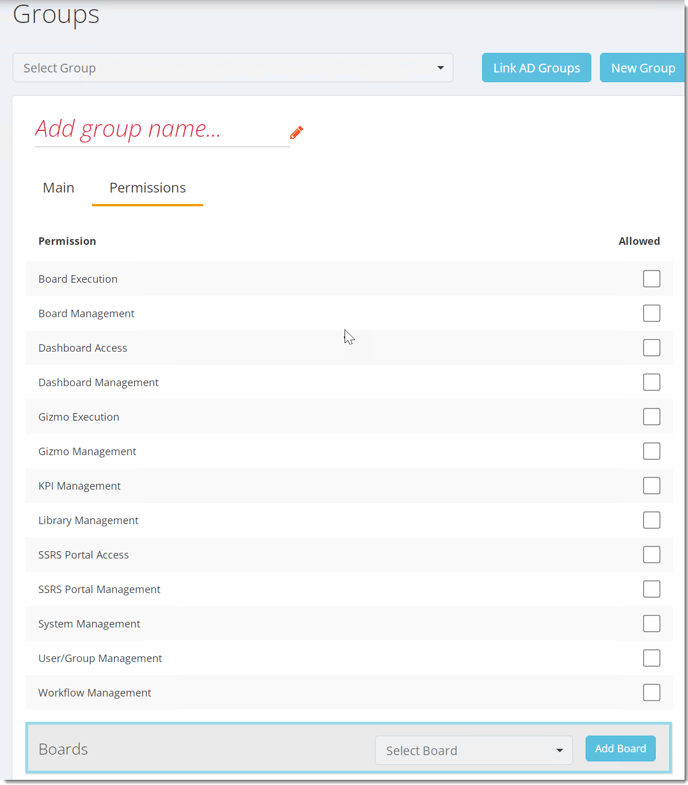688x785 pixels.
Task: Enable Gizmo Execution permission
Action: click(651, 417)
